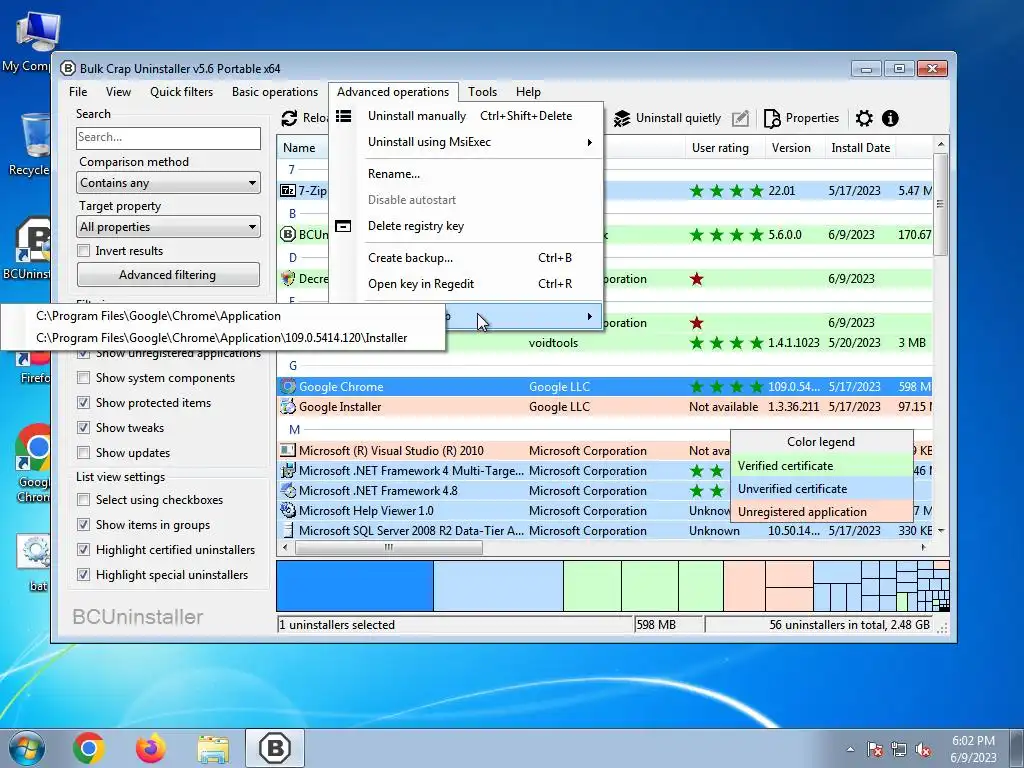Toggle Highlight certified uninstallers
This screenshot has height=768, width=1024.
tap(84, 550)
